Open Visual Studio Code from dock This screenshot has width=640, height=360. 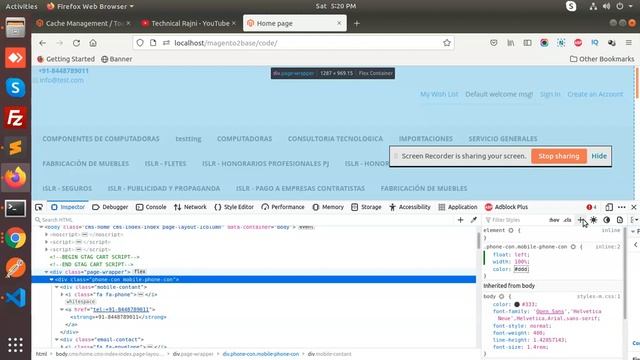16,298
